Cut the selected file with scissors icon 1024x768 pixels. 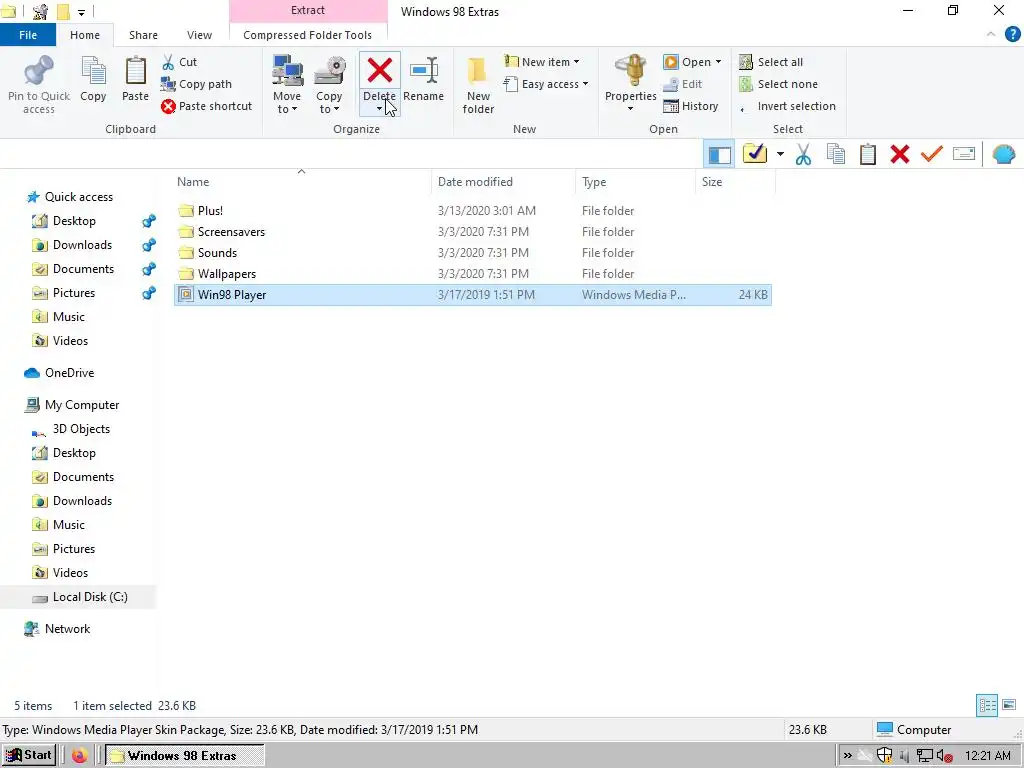(x=179, y=62)
